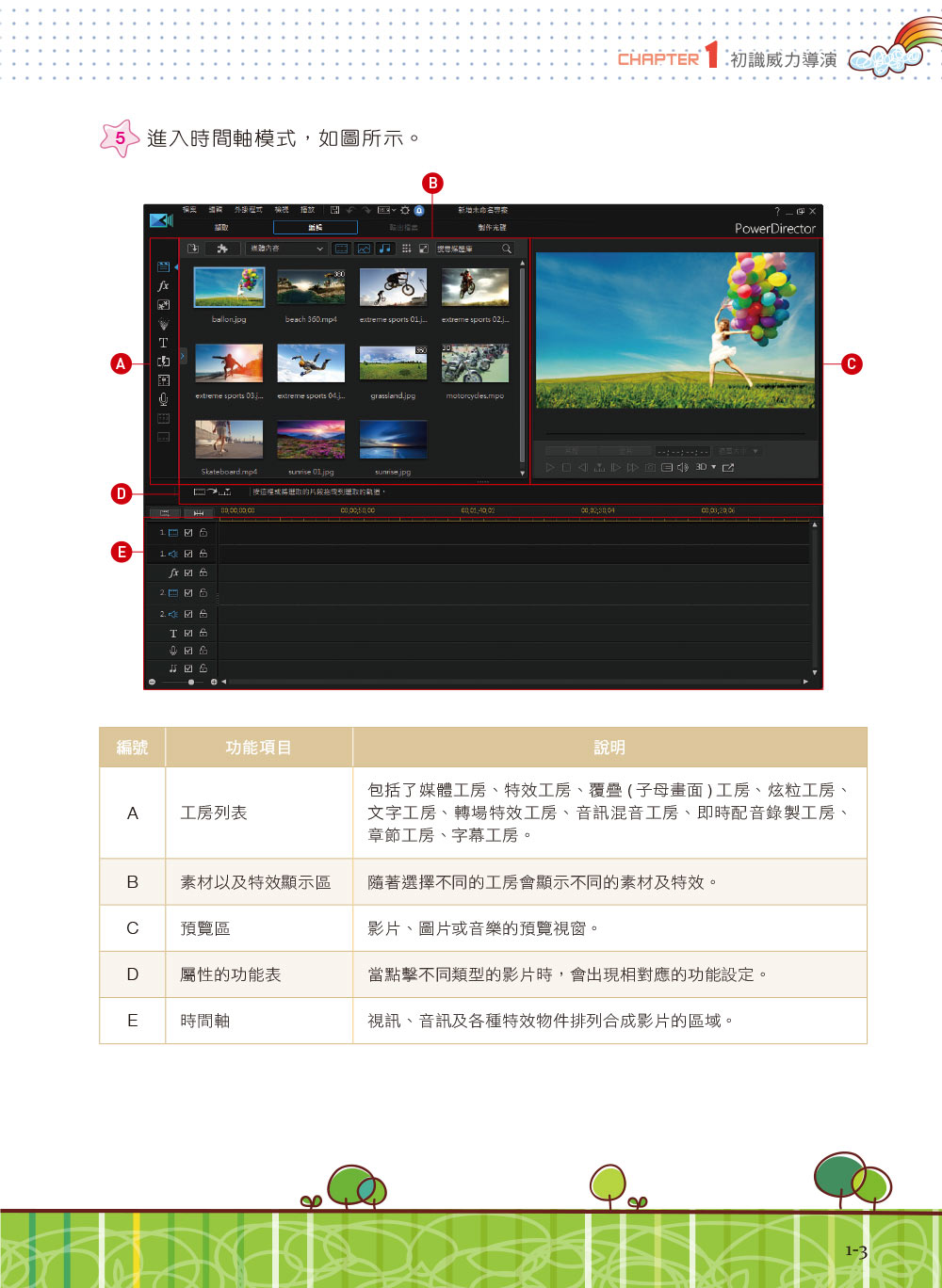
Task: Open the Particle Room icon
Action: coord(163,324)
